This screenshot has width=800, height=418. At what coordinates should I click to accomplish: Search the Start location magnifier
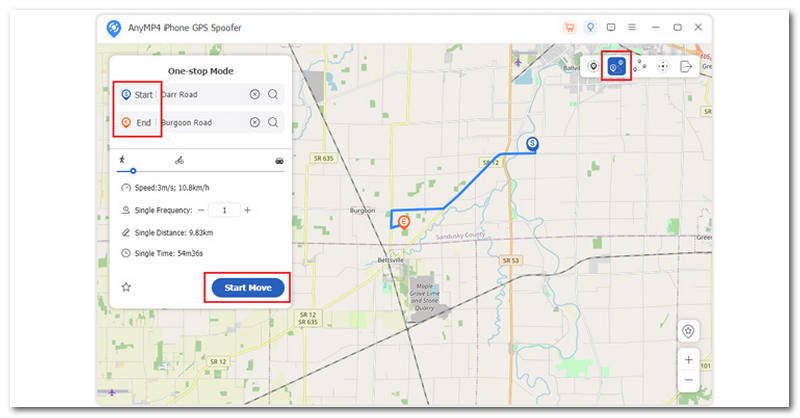click(x=273, y=94)
